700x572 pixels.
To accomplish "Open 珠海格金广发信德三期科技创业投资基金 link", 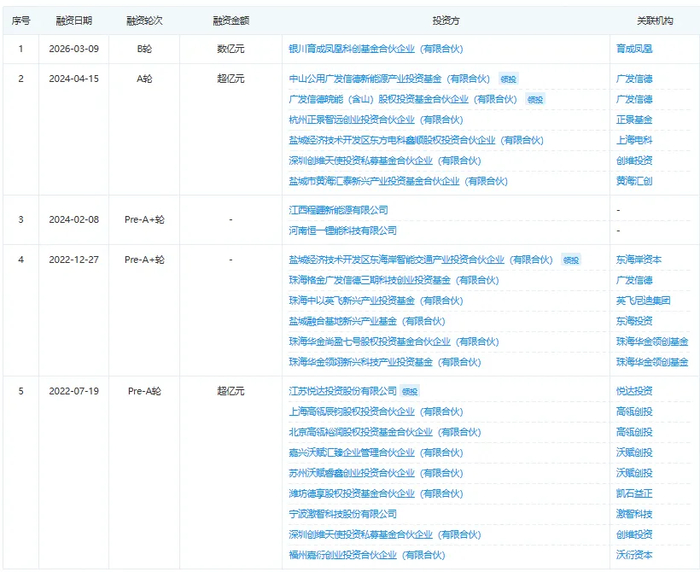I will tap(394, 280).
